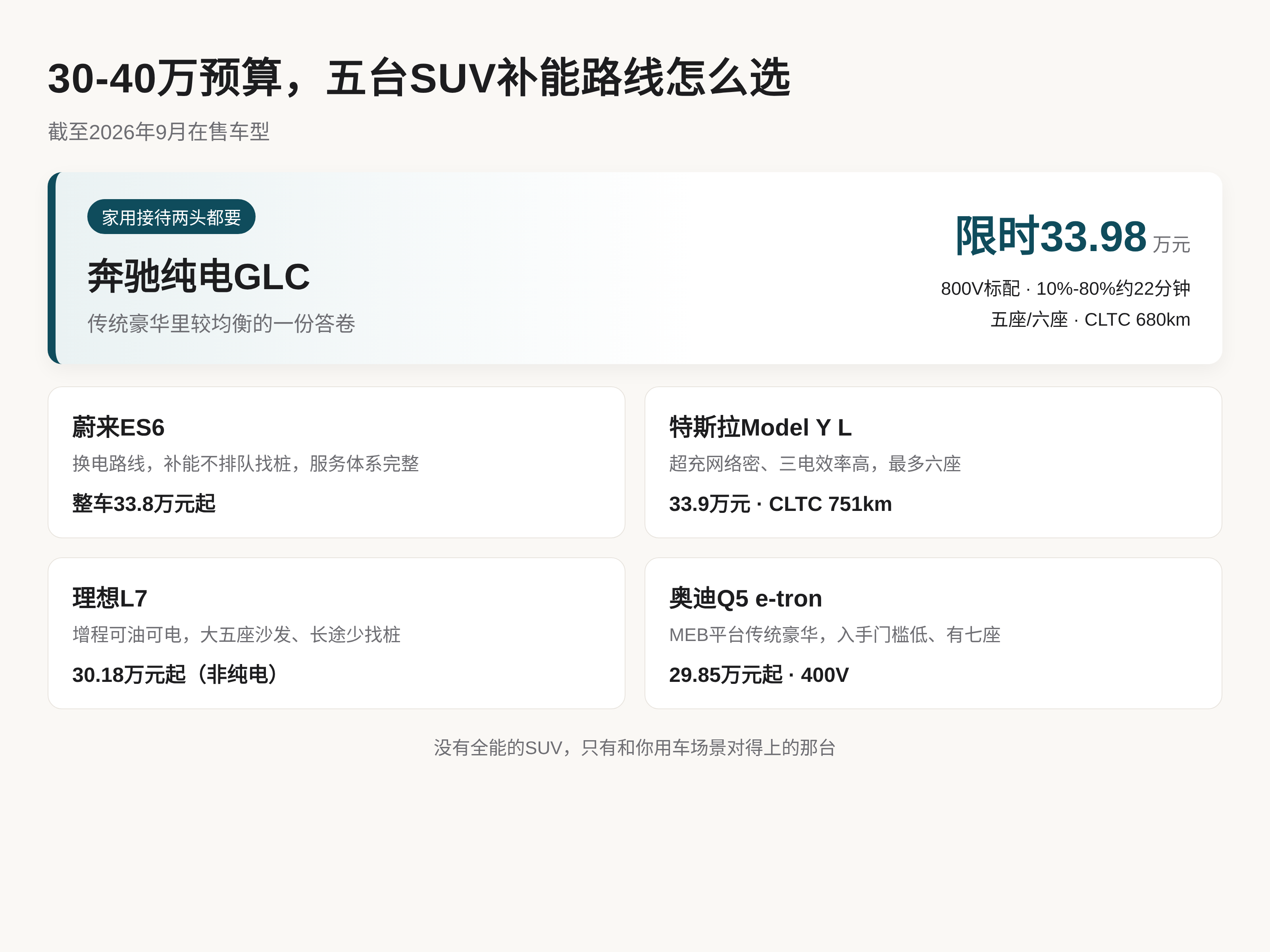Image resolution: width=1270 pixels, height=952 pixels.
Task: Click the 截至2026年9月在售车型 subtitle
Action: coord(158,132)
